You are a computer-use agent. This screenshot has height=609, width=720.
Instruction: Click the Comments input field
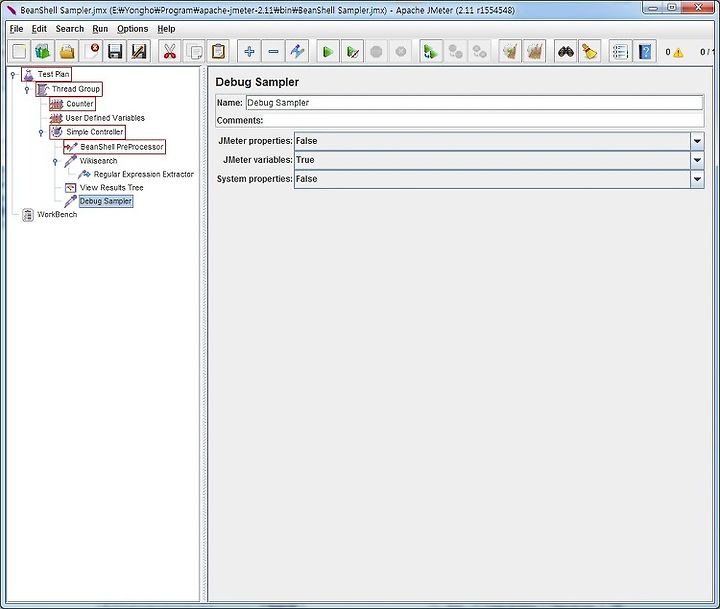click(483, 120)
